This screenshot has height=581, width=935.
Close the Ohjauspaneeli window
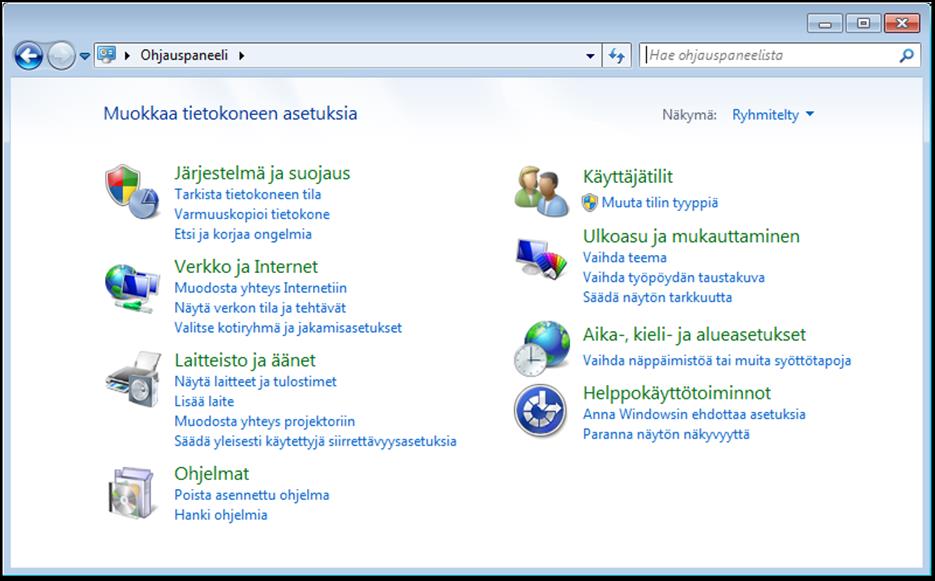[x=902, y=24]
